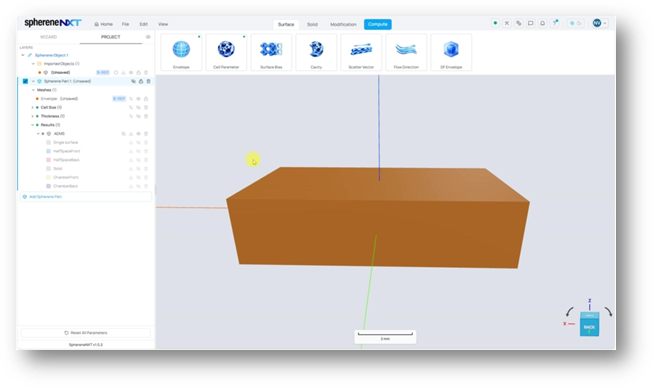Toggle the Spherene Part 1 checkbox
654x388 pixels.
[x=25, y=81]
